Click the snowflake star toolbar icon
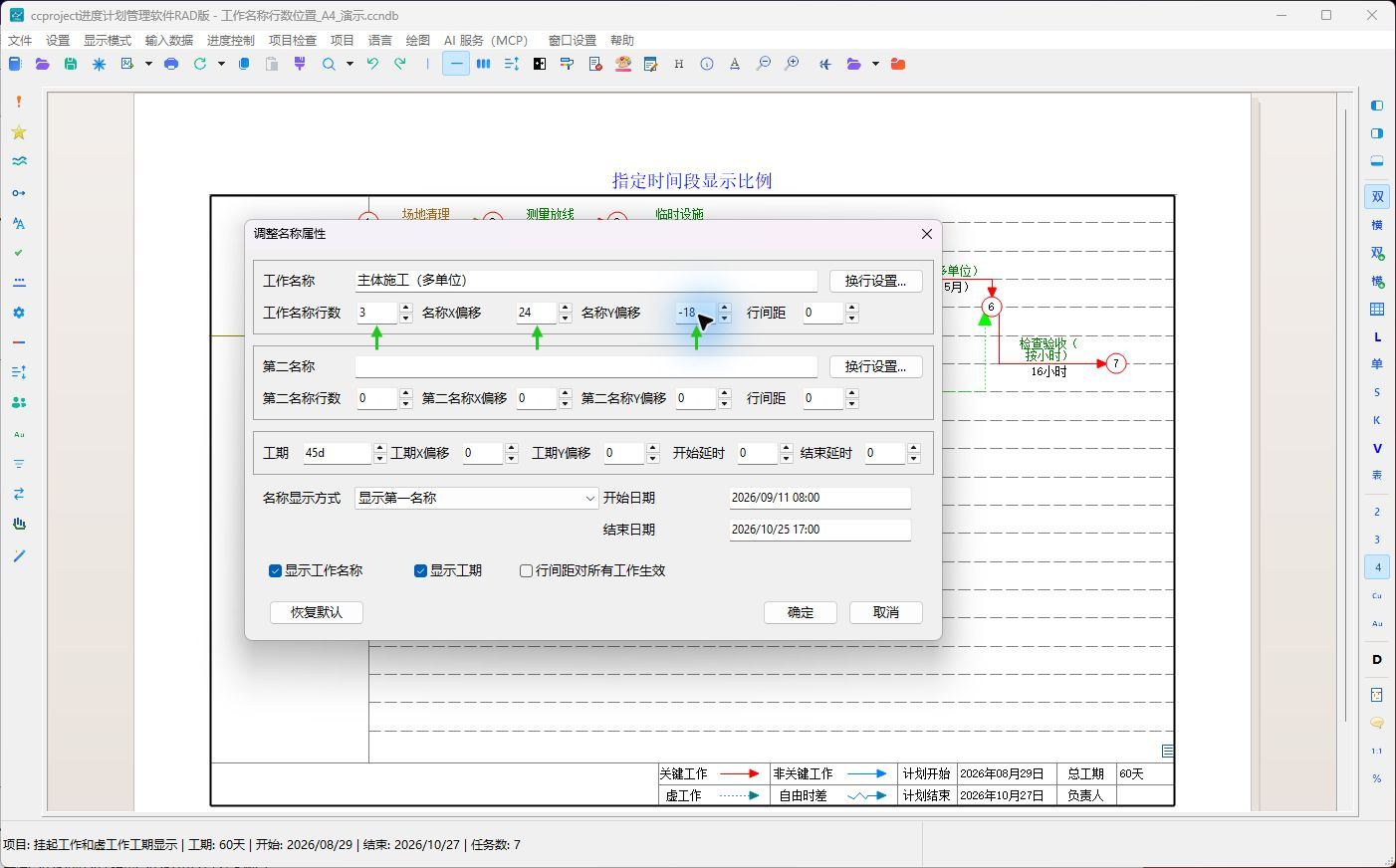Screen dimensions: 1396x868 click(99, 64)
